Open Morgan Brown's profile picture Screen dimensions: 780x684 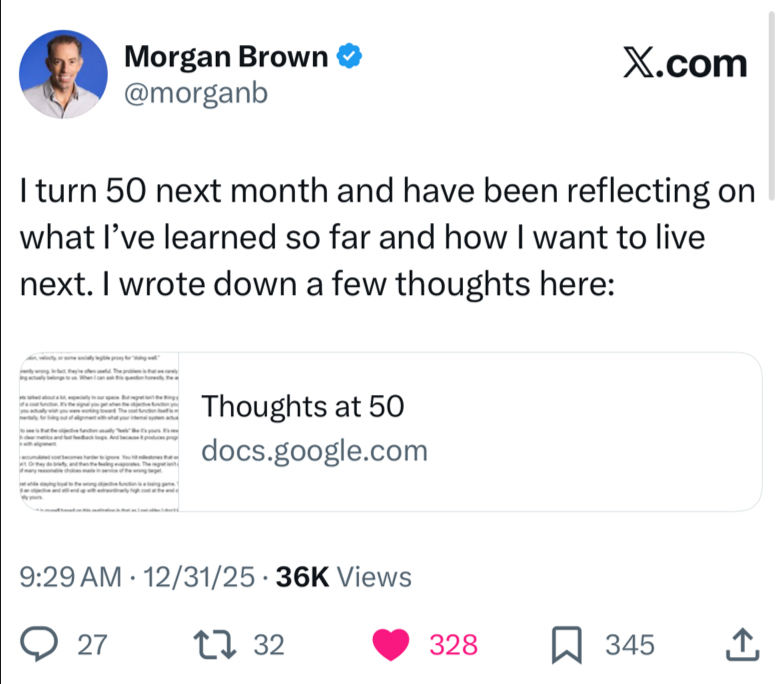tap(63, 74)
